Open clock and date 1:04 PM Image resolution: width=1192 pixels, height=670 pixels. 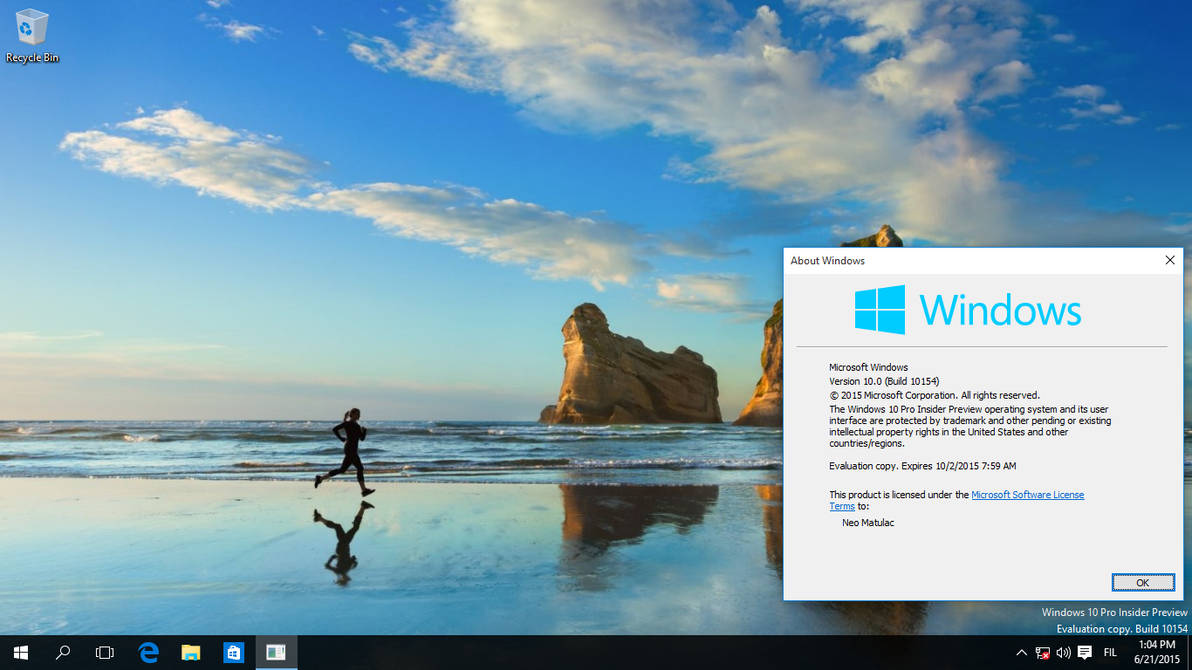coord(1156,653)
